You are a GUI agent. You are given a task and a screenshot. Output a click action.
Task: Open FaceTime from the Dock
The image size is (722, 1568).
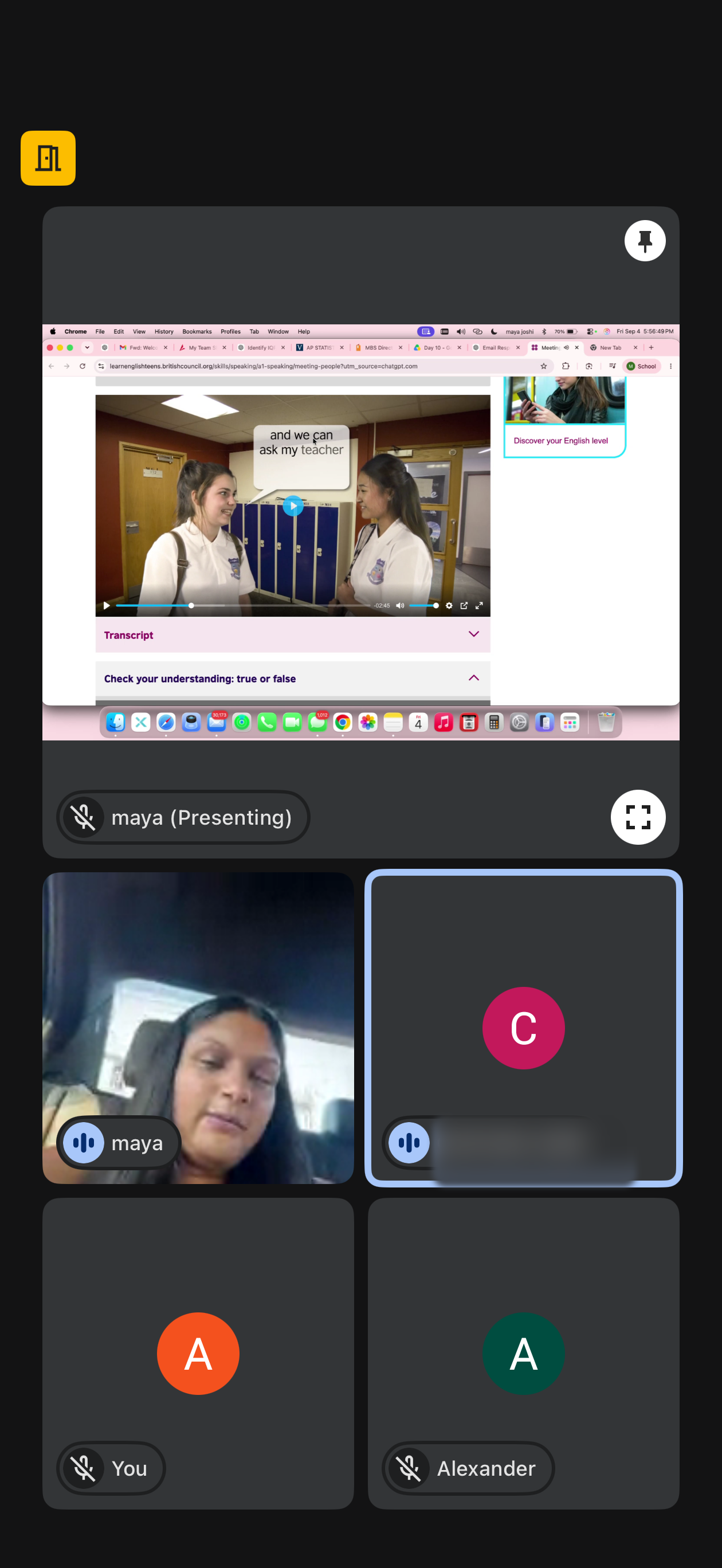tap(292, 723)
